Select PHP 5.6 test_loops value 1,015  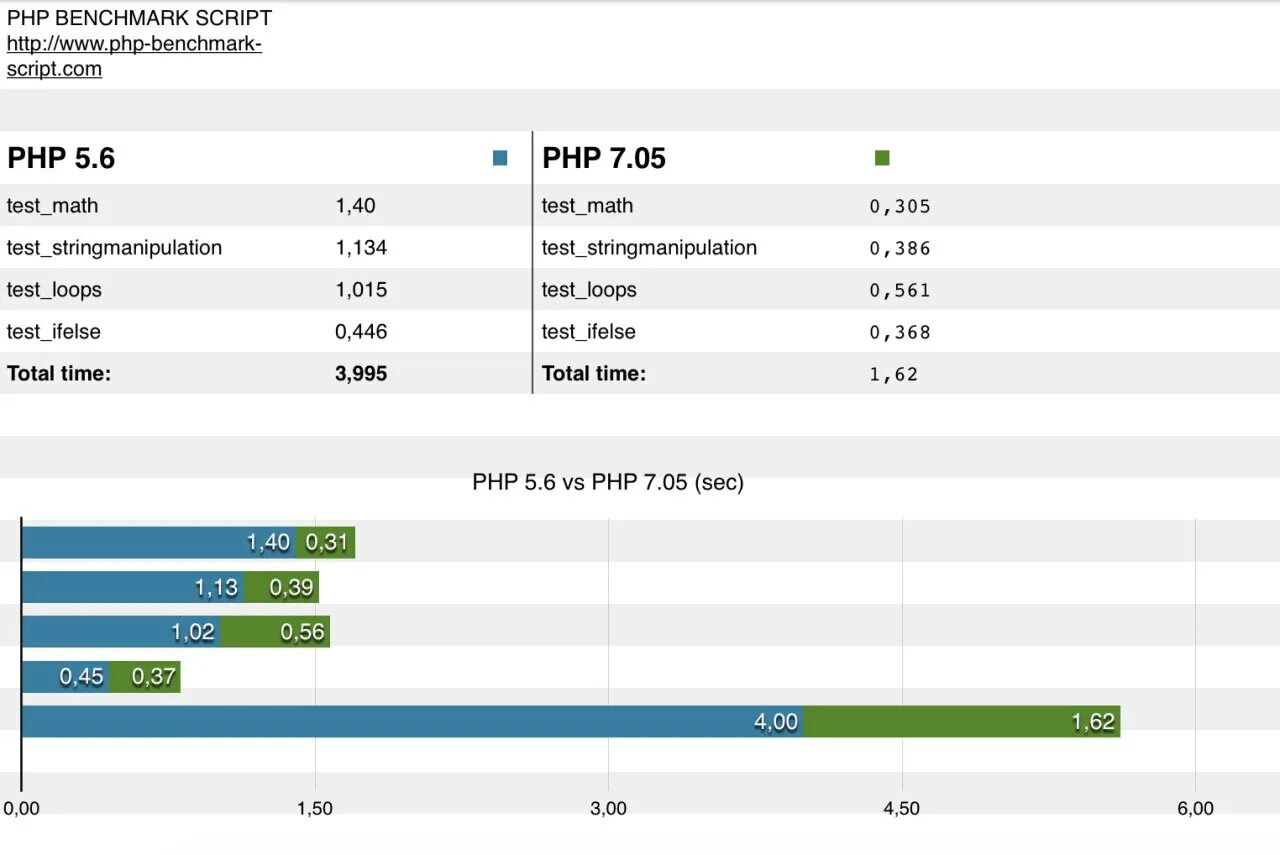click(361, 290)
